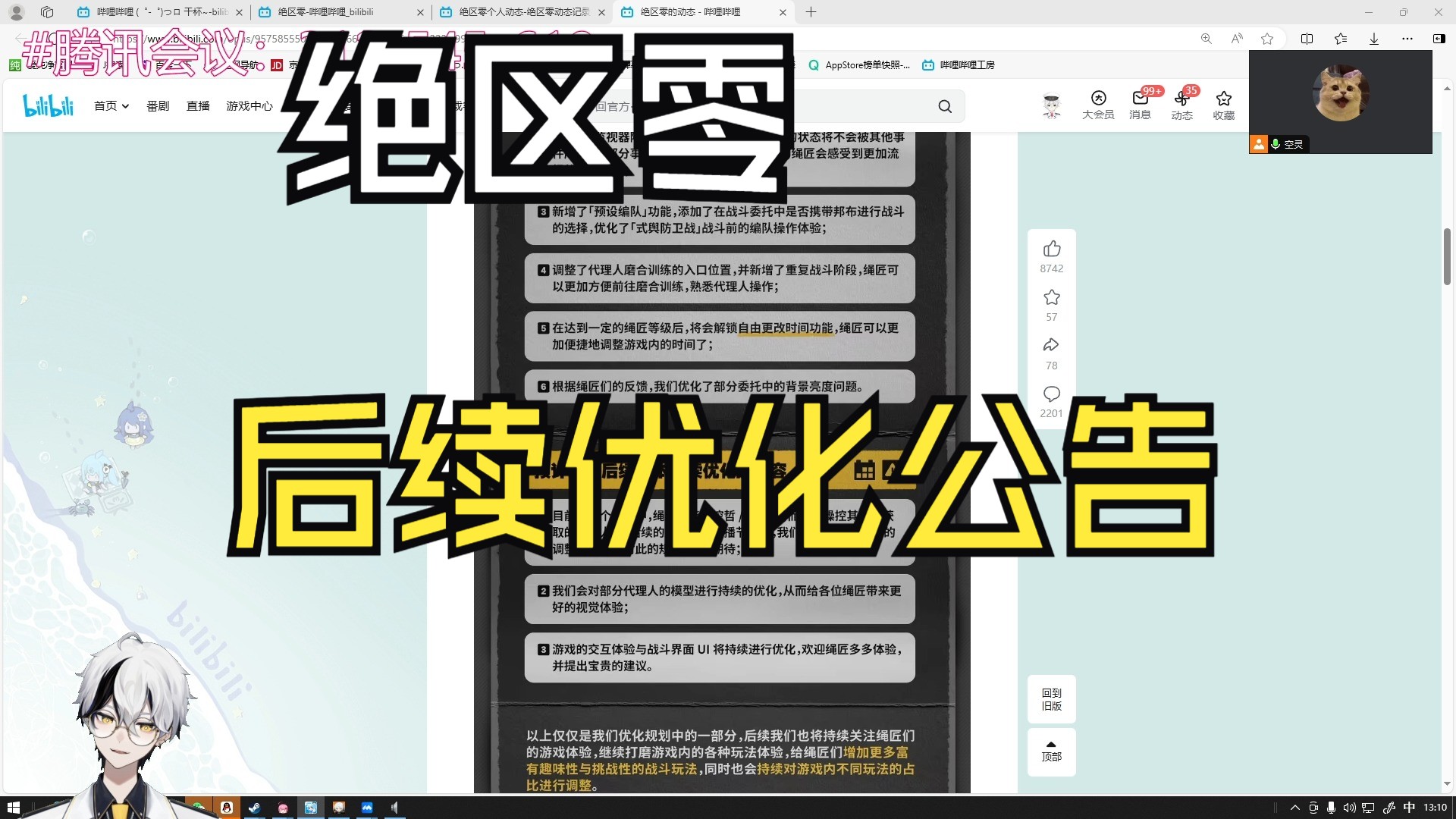Open 收藏 favorites star icon in bilibili header

(x=1223, y=105)
